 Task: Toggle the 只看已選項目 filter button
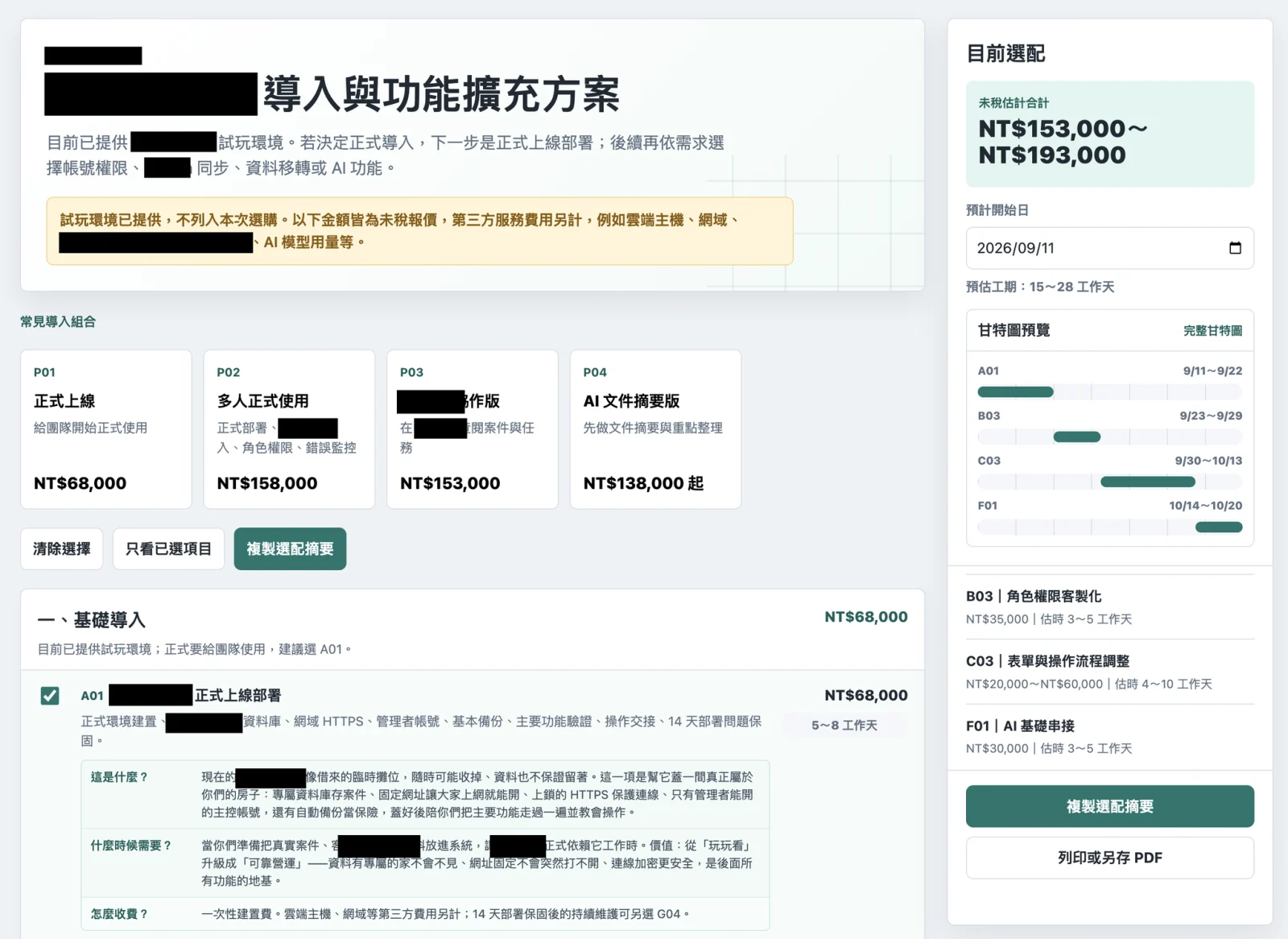[168, 549]
